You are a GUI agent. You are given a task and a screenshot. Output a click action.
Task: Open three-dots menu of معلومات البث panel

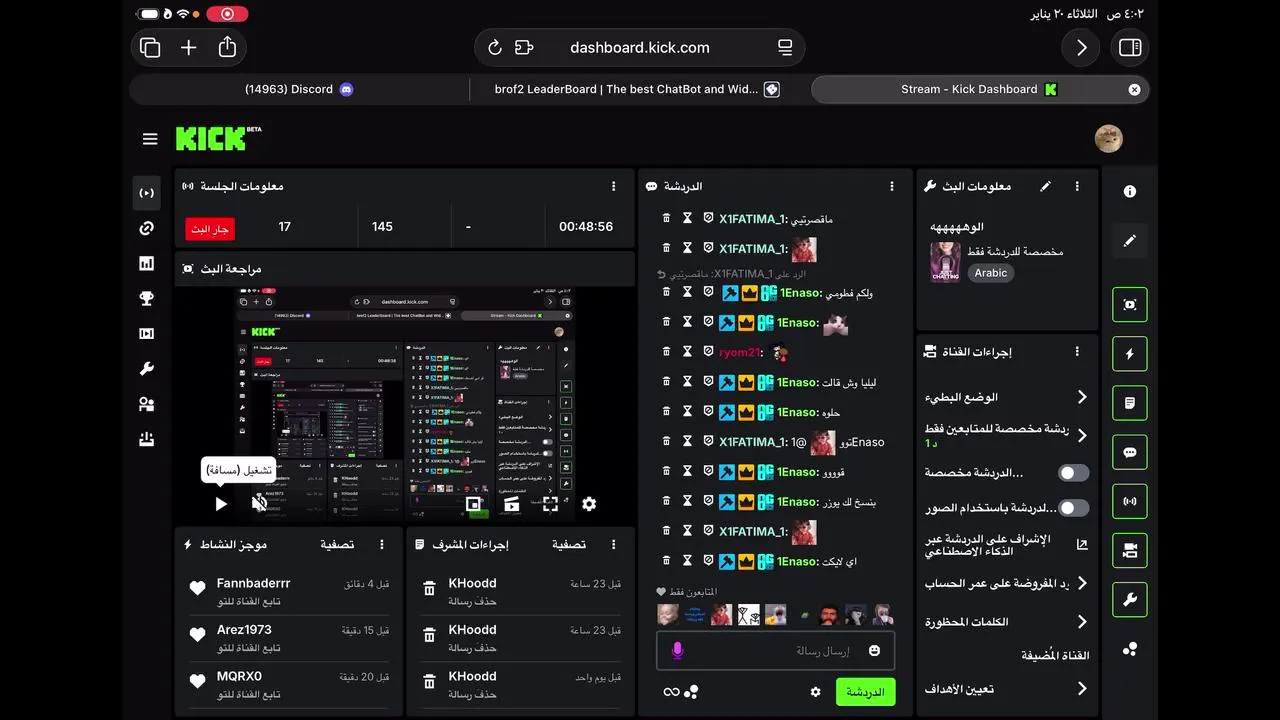[x=1077, y=186]
